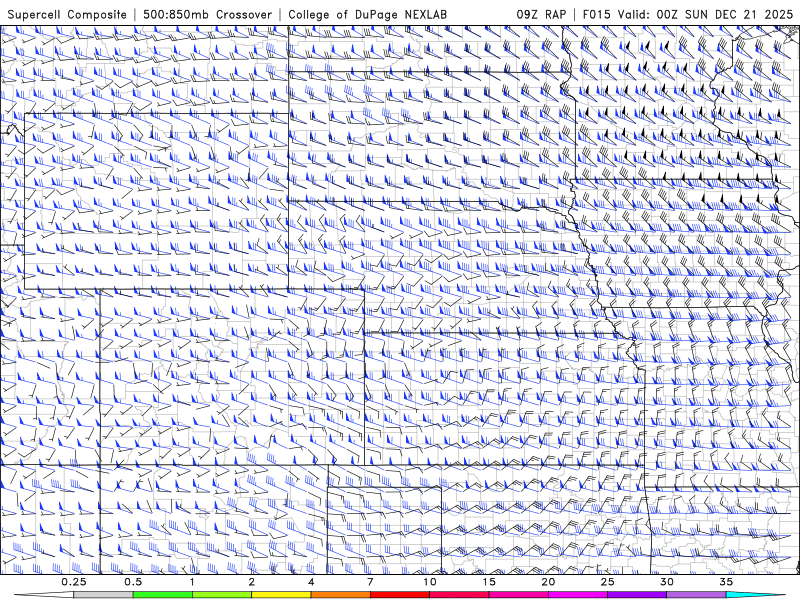Click the purple legend swatch between 25 and 30

tap(637, 595)
